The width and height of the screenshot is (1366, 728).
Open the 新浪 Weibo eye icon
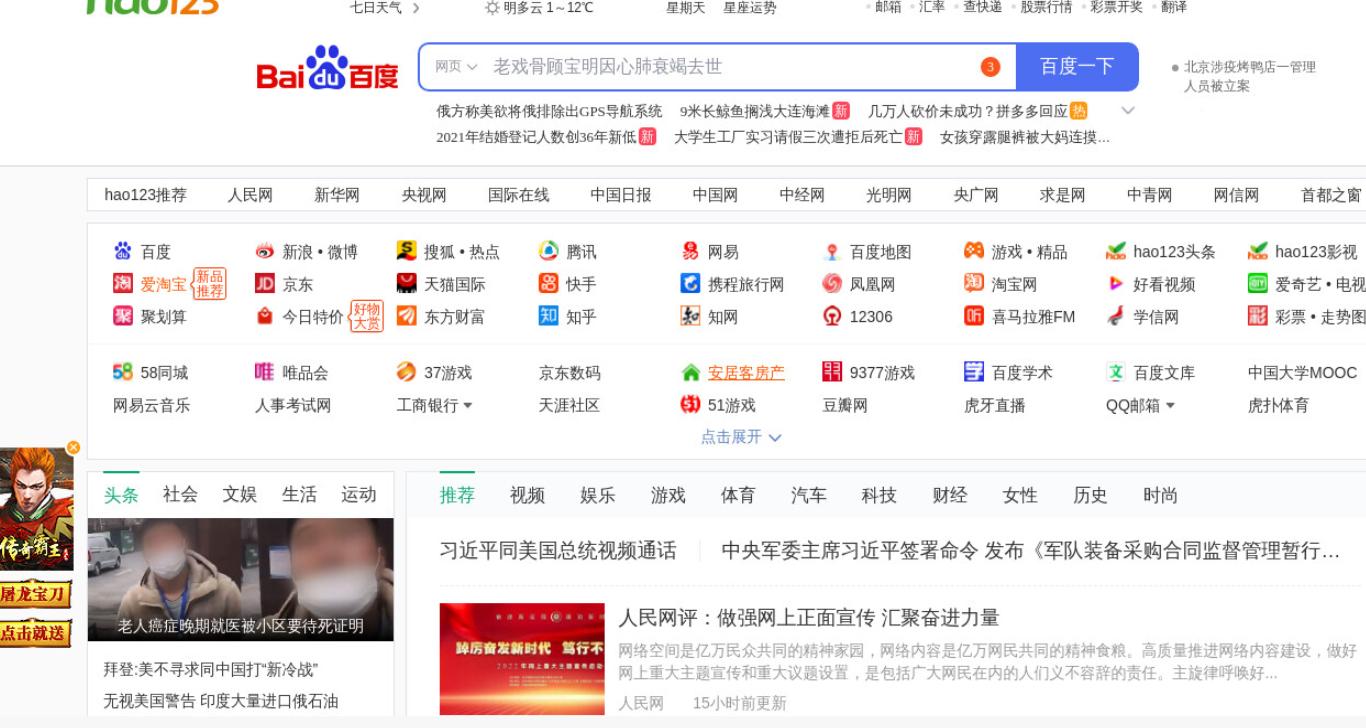(x=264, y=251)
